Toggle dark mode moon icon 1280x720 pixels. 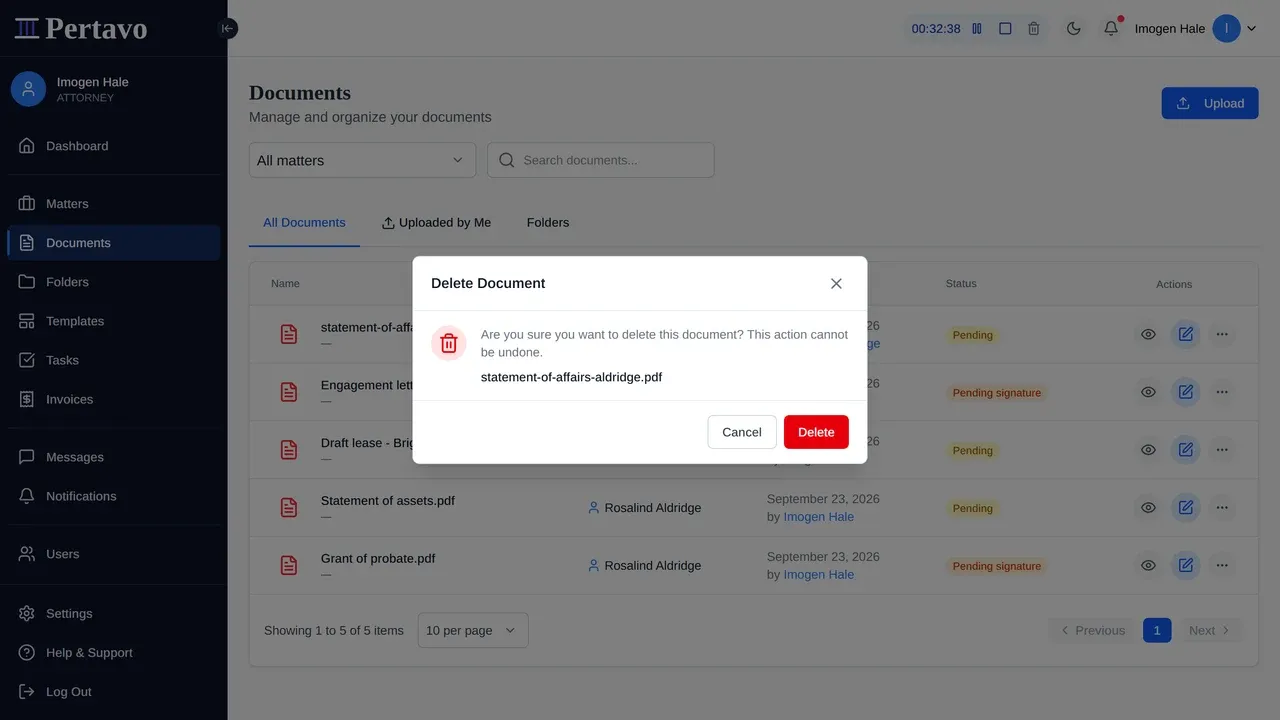[x=1074, y=29]
